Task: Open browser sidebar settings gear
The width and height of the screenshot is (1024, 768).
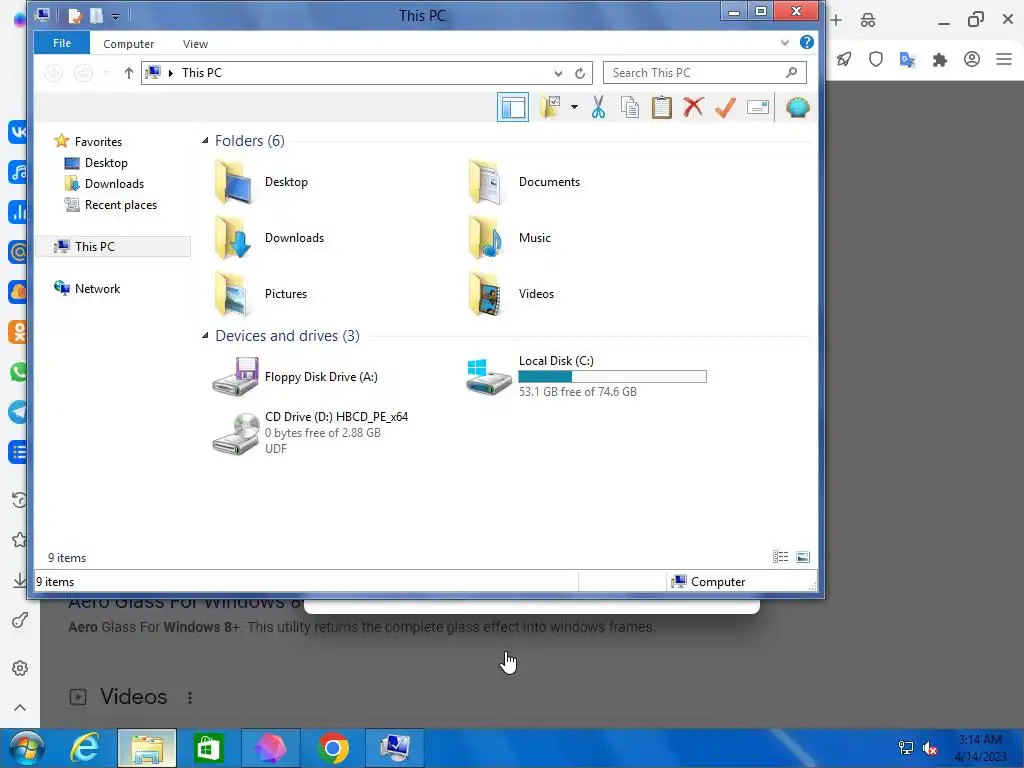Action: coord(20,668)
